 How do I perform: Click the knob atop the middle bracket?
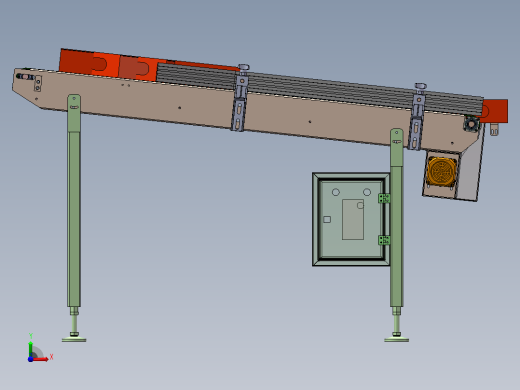(x=244, y=68)
